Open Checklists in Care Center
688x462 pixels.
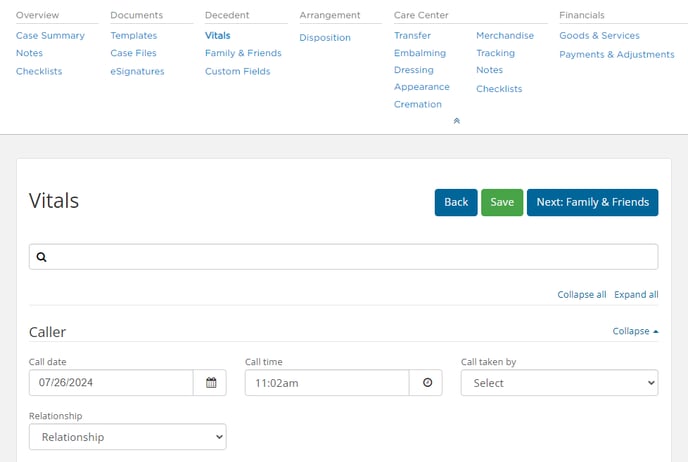[499, 89]
